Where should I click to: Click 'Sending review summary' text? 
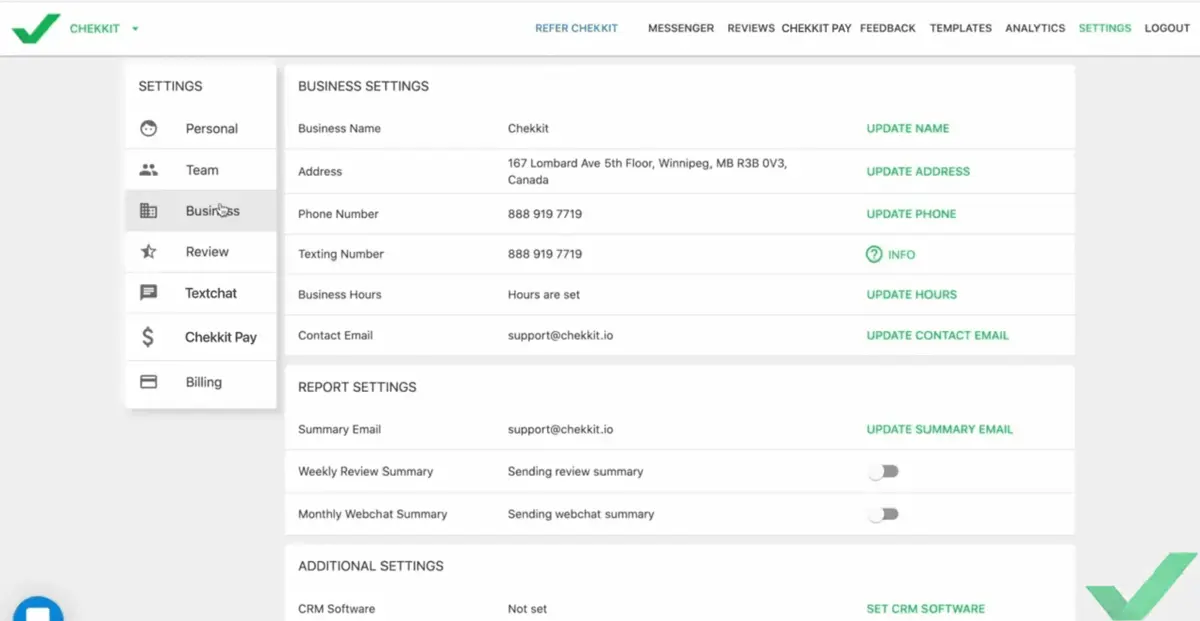point(576,472)
